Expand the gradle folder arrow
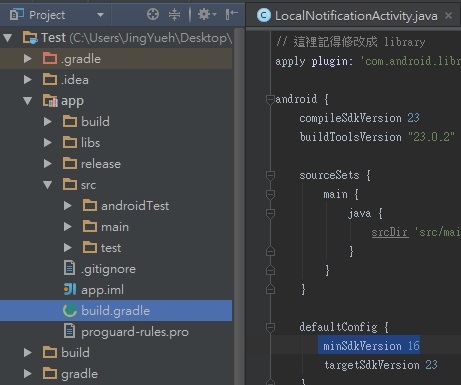461x385 pixels. (28, 374)
